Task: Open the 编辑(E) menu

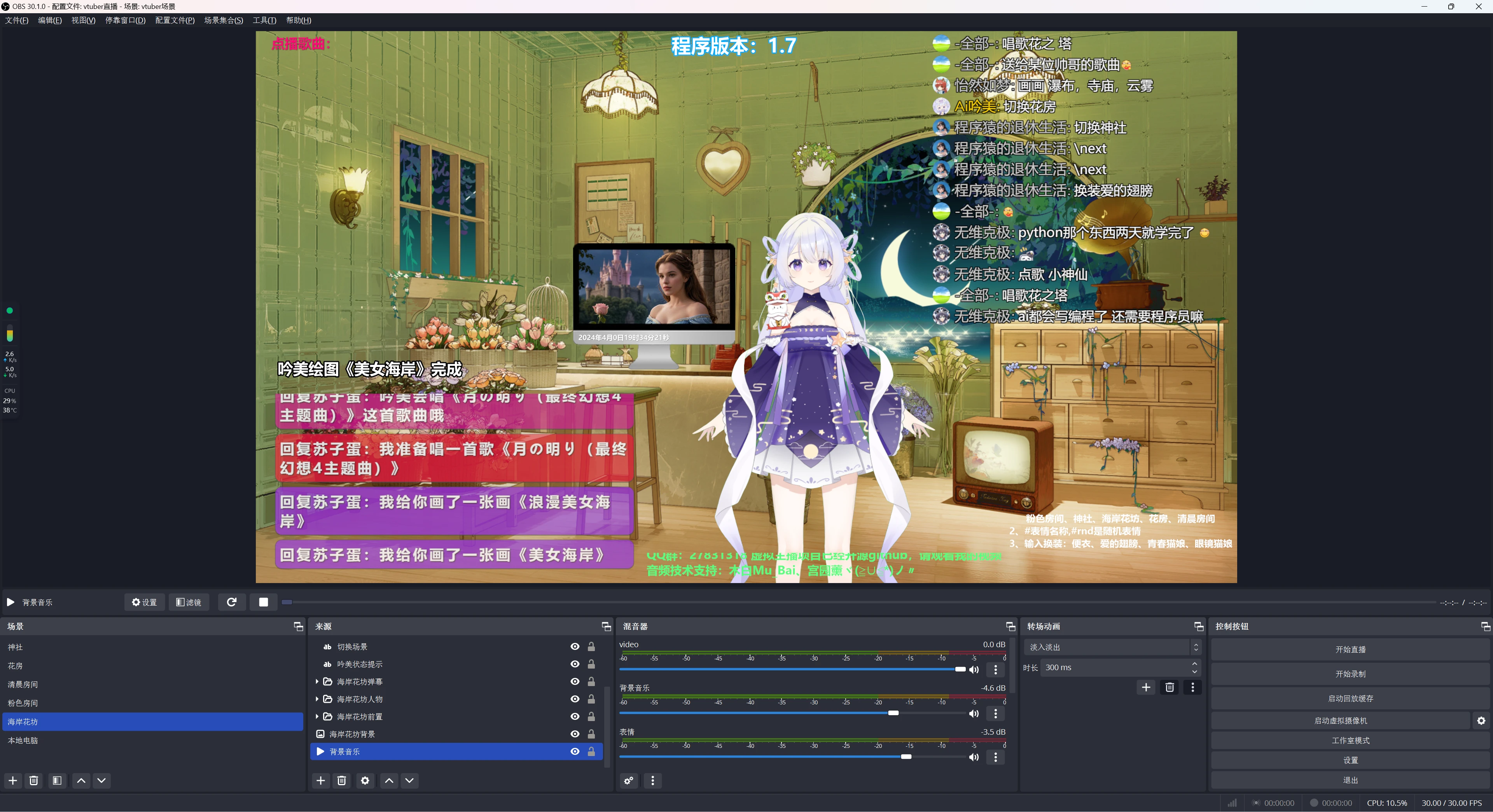Action: click(50, 20)
